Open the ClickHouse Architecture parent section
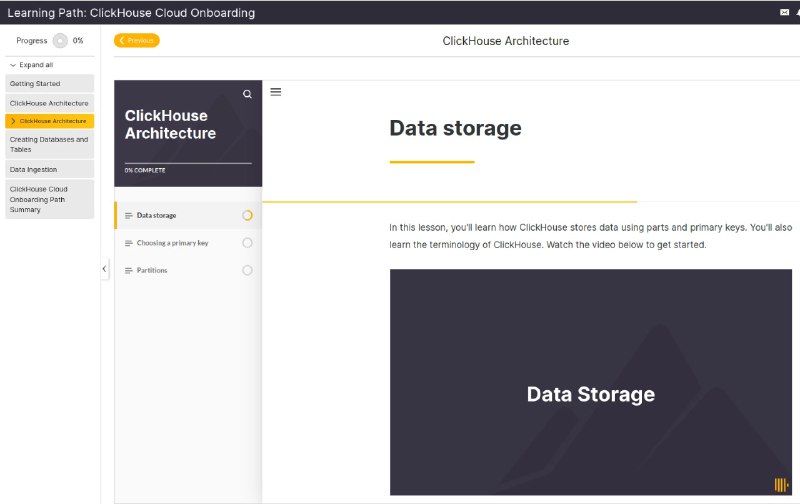The height and width of the screenshot is (504, 800). click(49, 103)
